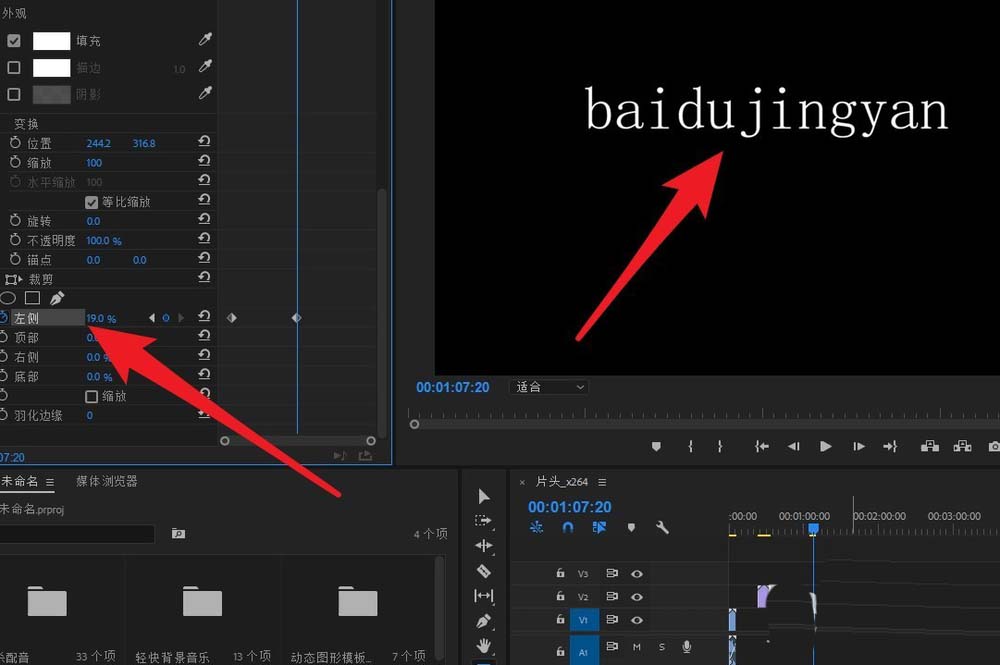Mark in point in program monitor
This screenshot has height=665, width=1000.
691,446
